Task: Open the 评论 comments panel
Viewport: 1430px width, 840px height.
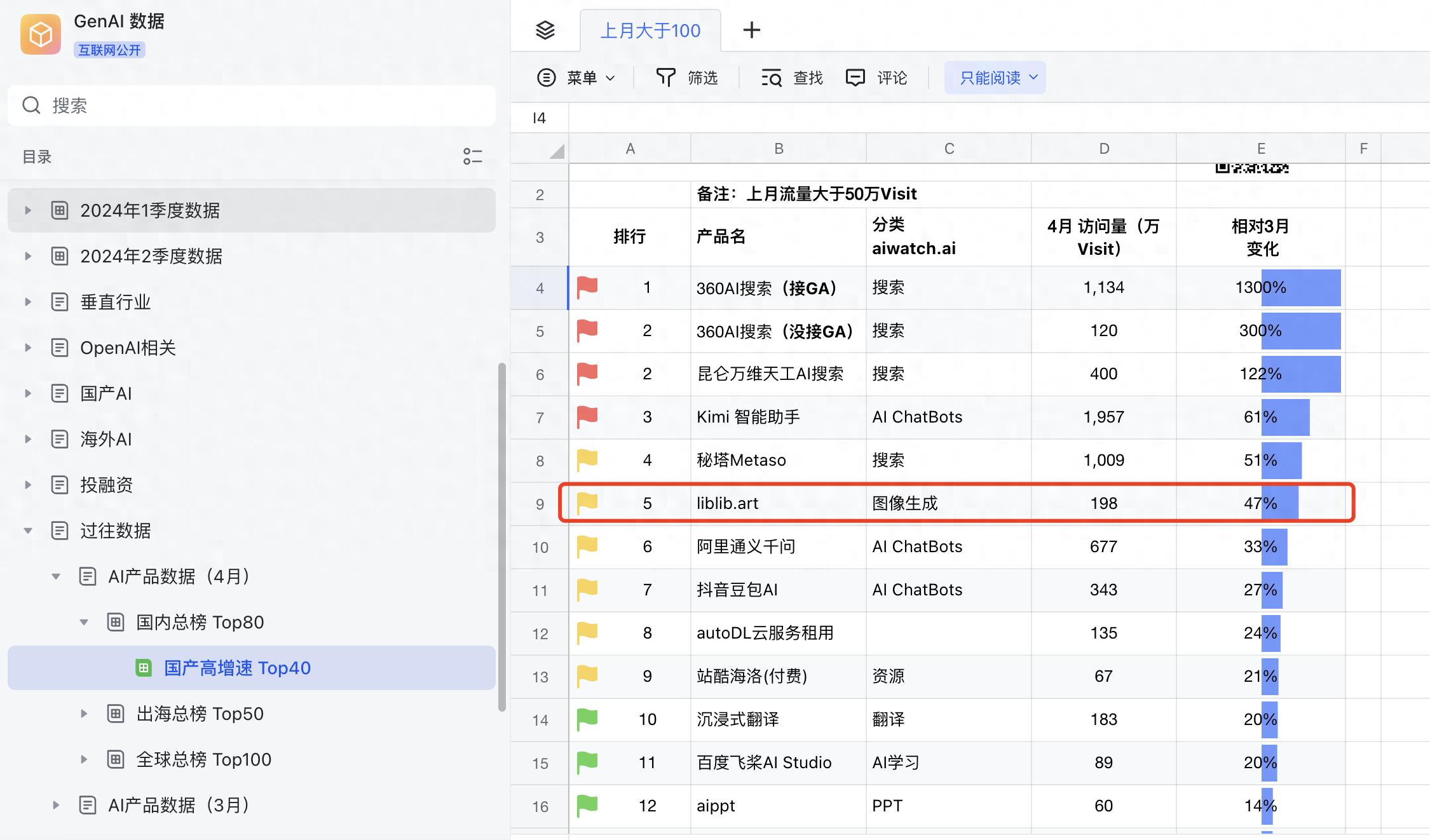Action: [876, 78]
